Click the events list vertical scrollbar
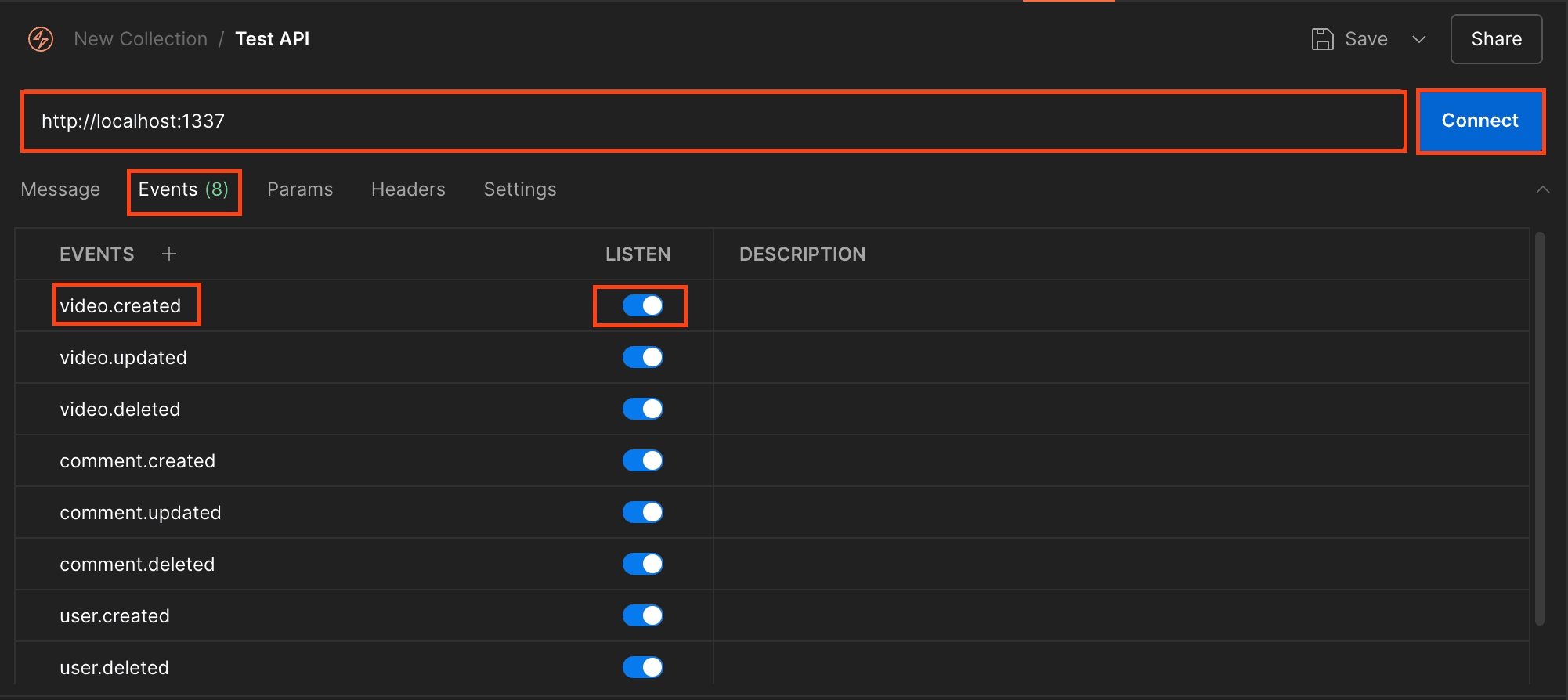The image size is (1568, 700). click(x=1539, y=429)
